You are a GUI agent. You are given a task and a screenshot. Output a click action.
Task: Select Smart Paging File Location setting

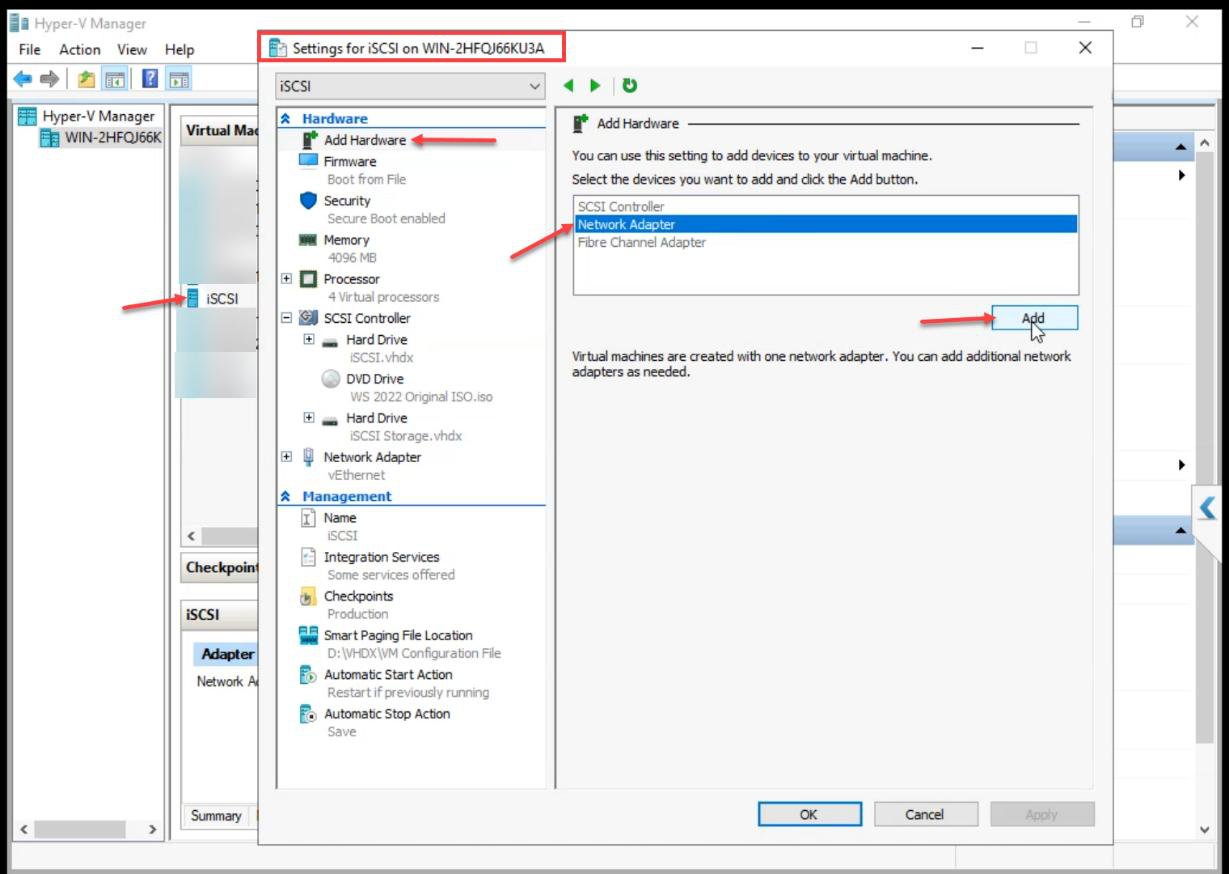coord(398,635)
